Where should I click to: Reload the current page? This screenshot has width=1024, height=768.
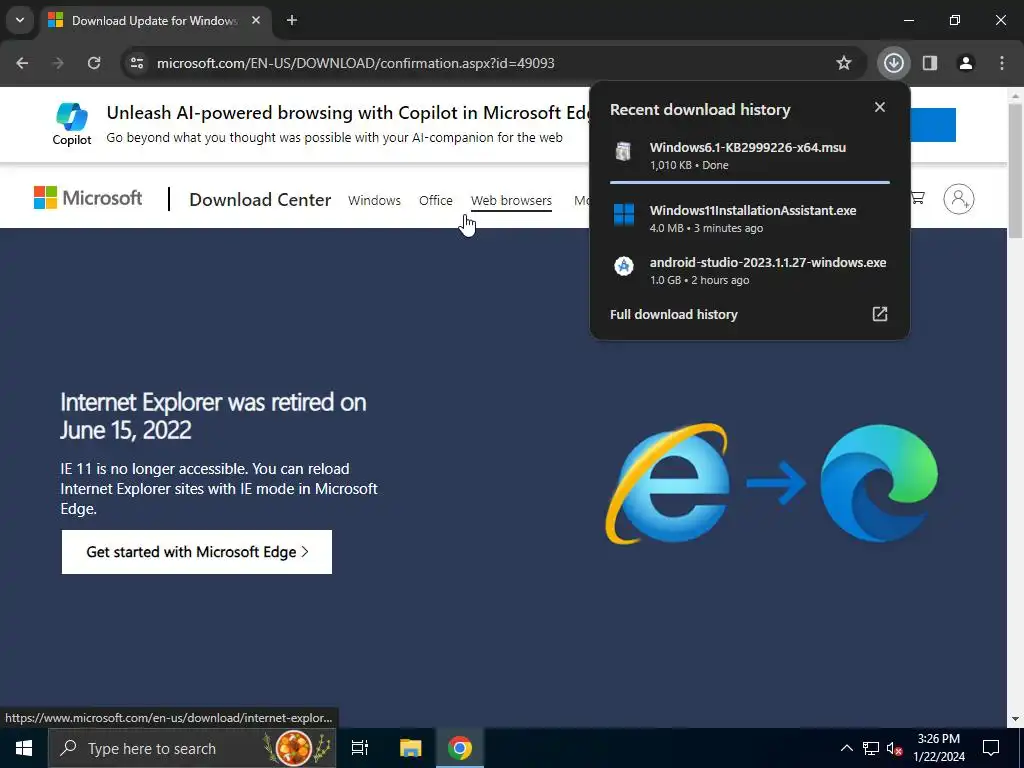(x=94, y=63)
